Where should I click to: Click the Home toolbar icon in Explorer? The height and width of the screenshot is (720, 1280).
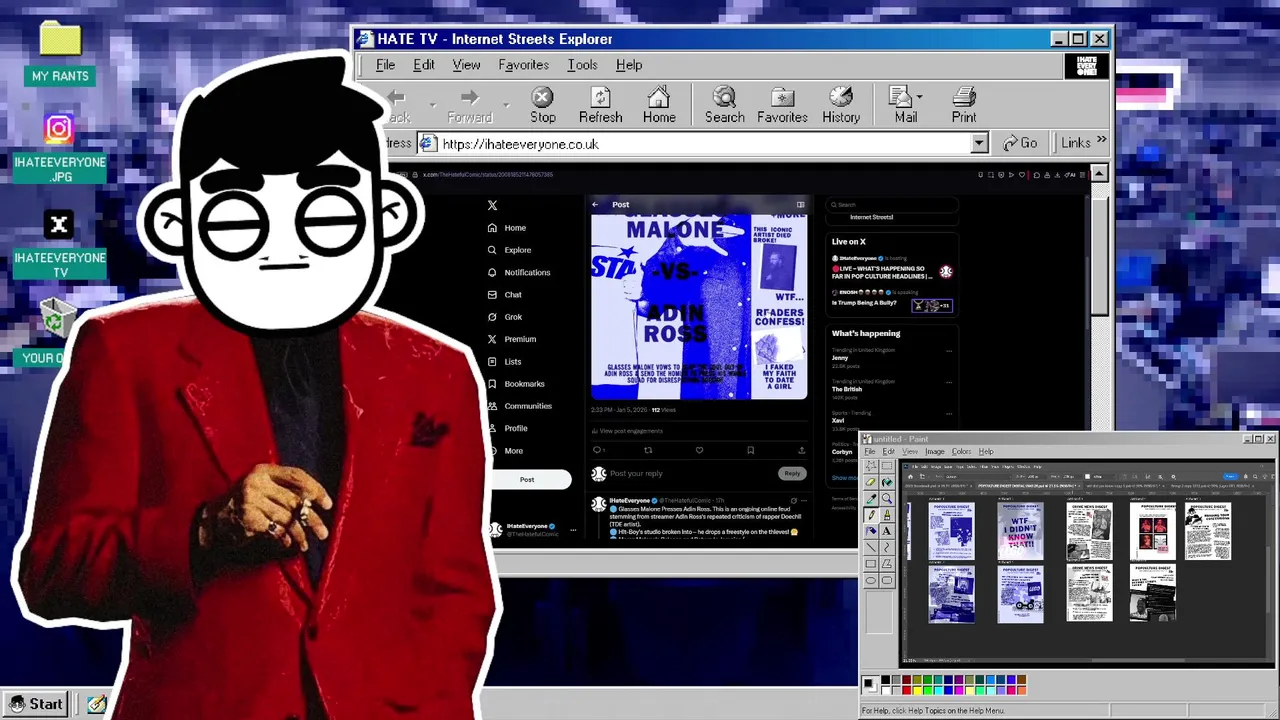coord(659,105)
